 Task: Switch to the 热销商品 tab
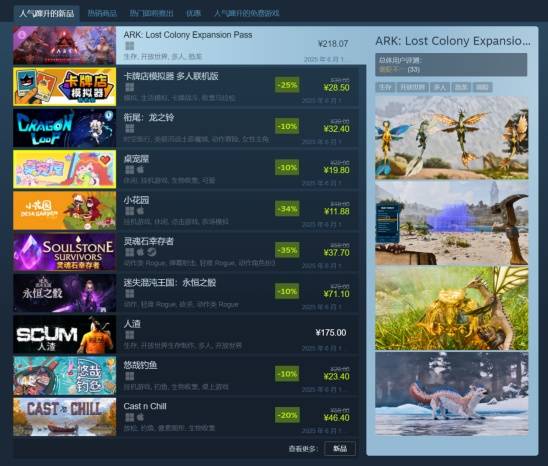tap(102, 13)
